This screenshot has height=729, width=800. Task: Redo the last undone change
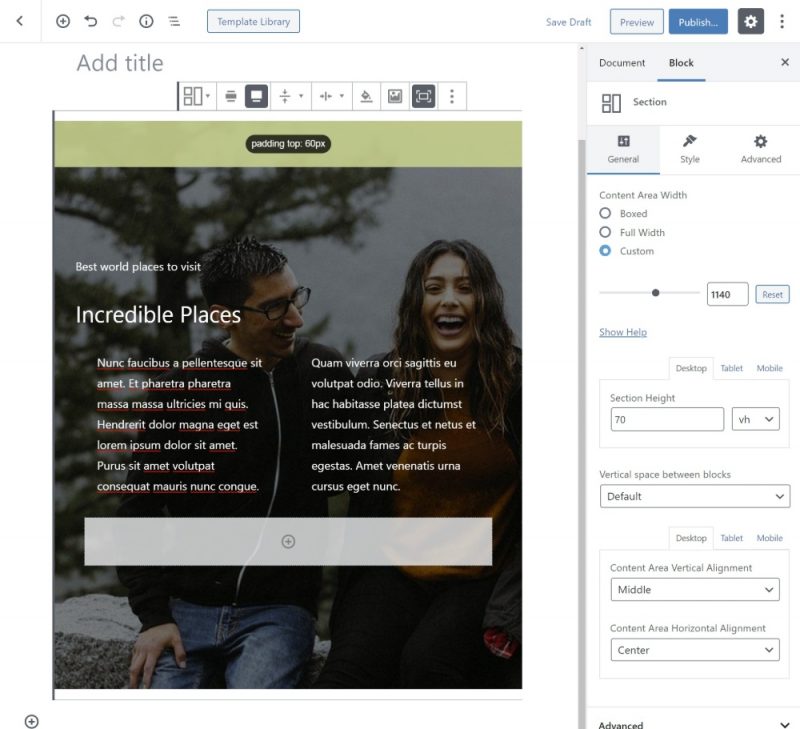(118, 21)
